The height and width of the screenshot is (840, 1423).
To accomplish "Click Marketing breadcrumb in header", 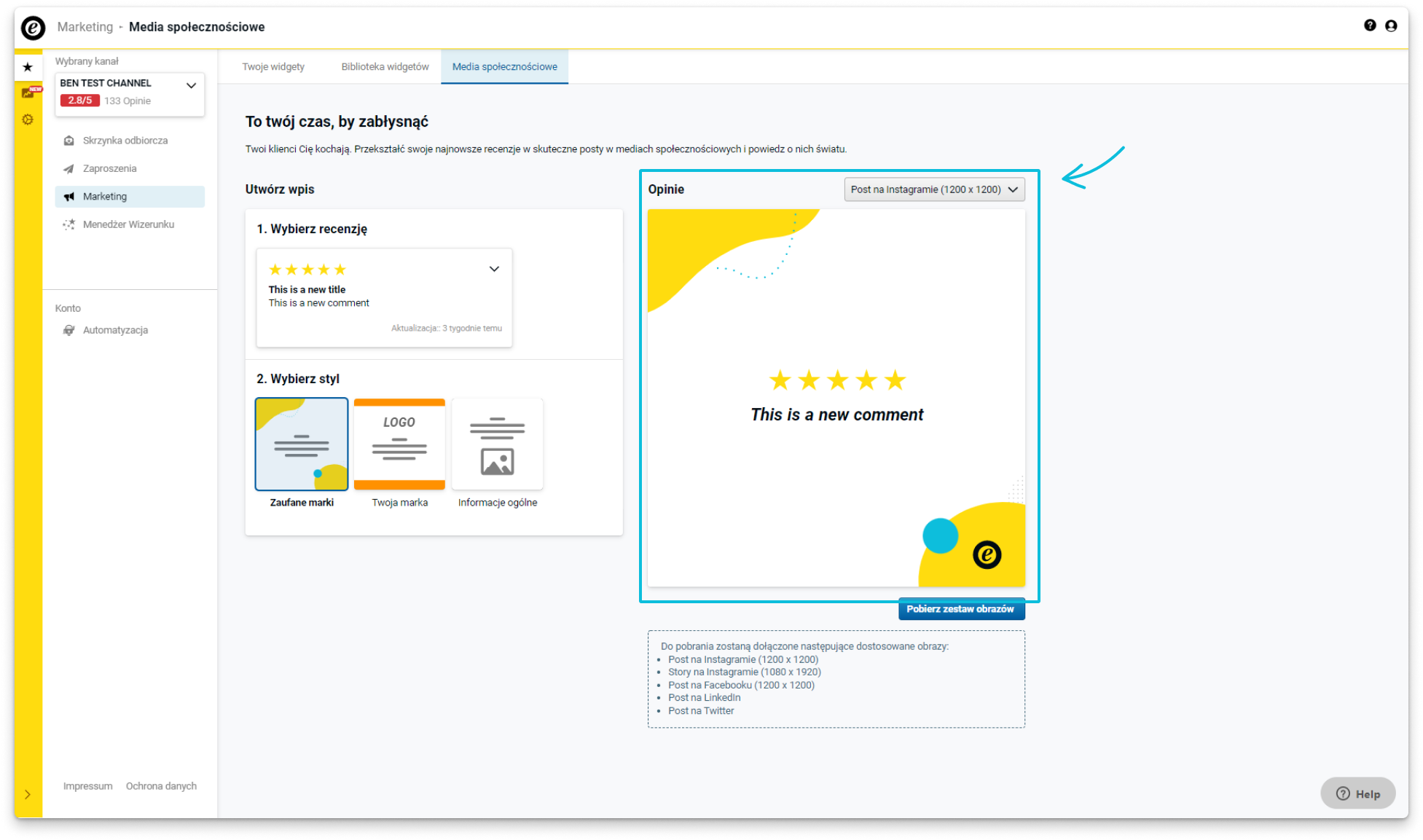I will pyautogui.click(x=85, y=27).
